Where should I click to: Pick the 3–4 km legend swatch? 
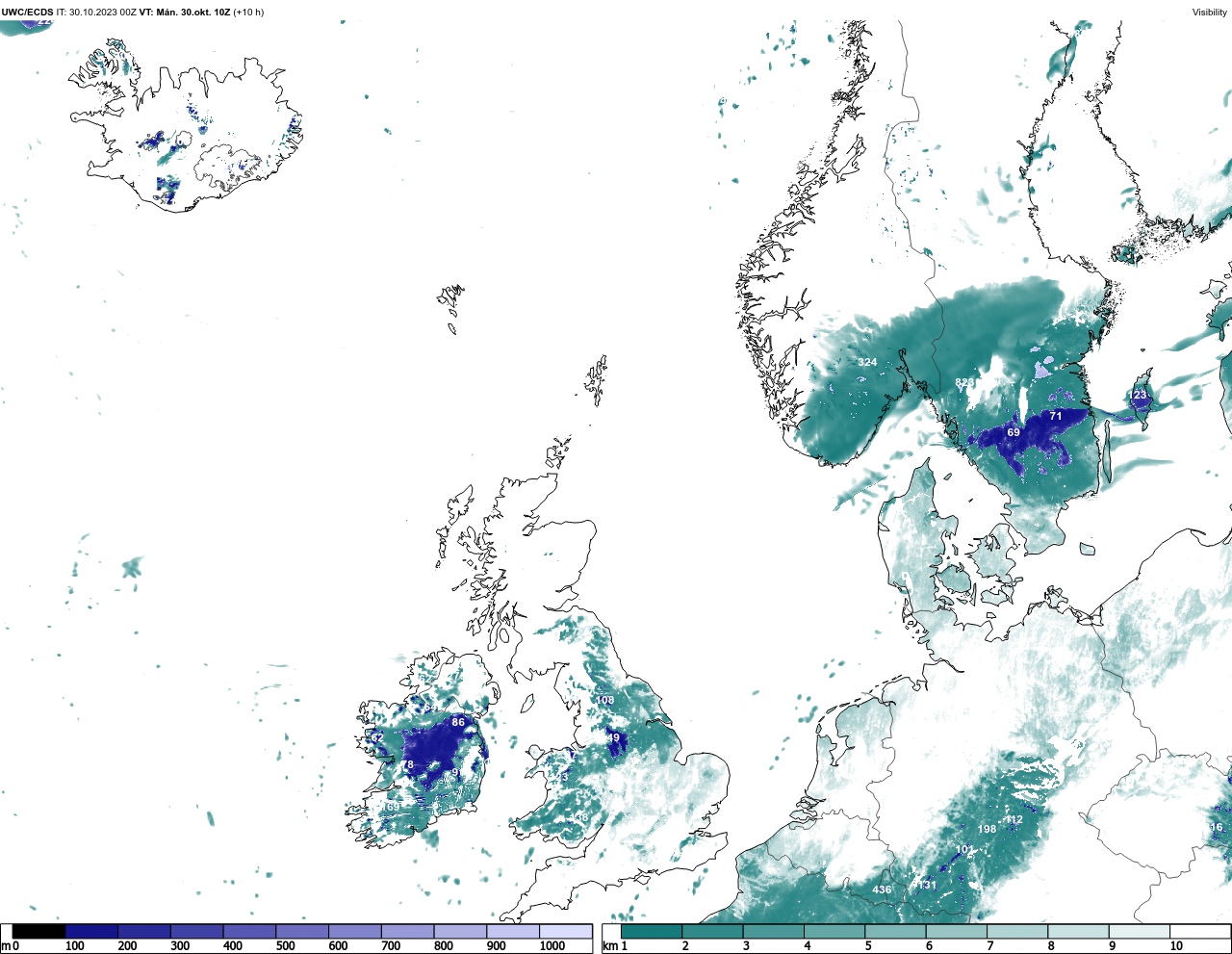[773, 931]
